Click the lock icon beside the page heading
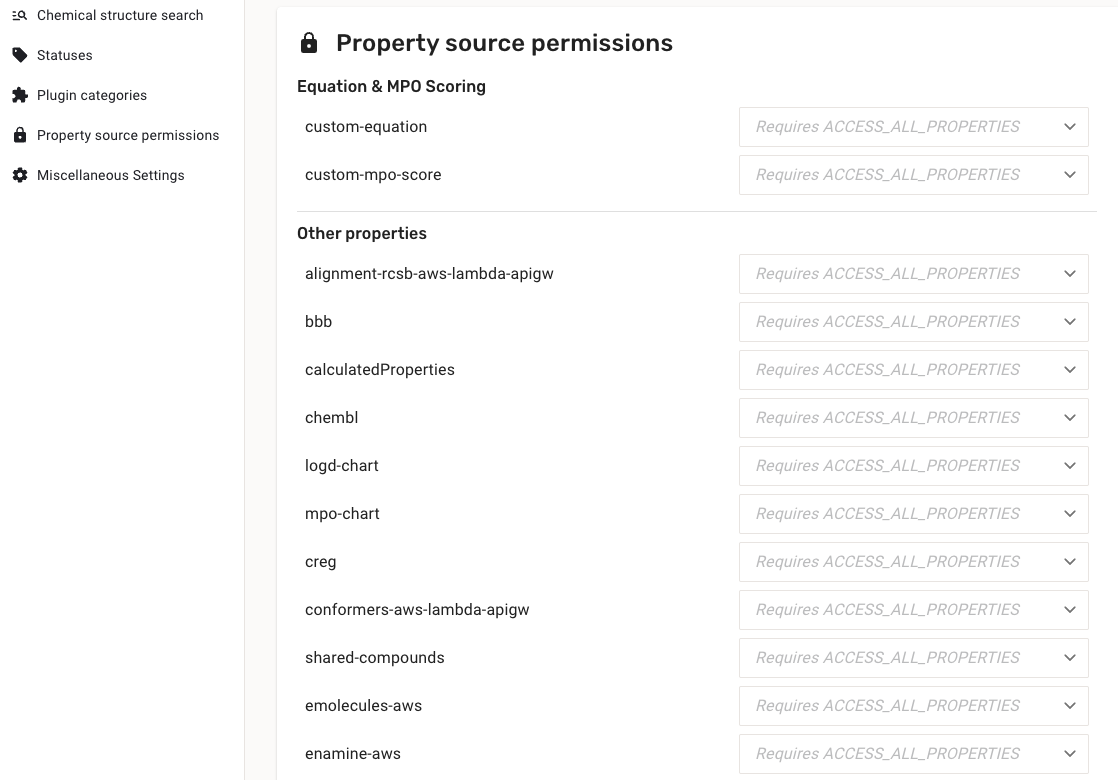 (x=309, y=43)
